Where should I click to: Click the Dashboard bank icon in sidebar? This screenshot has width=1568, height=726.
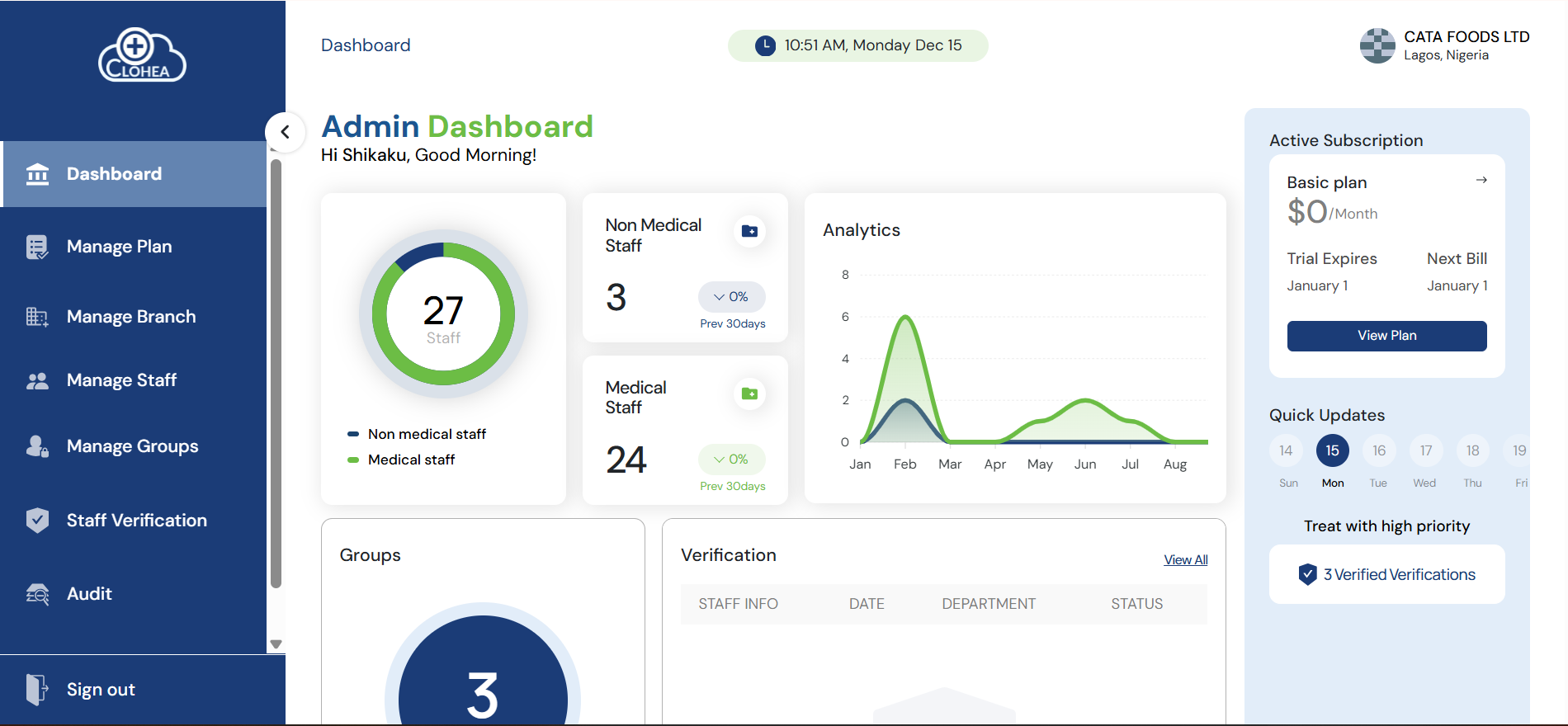pos(37,174)
